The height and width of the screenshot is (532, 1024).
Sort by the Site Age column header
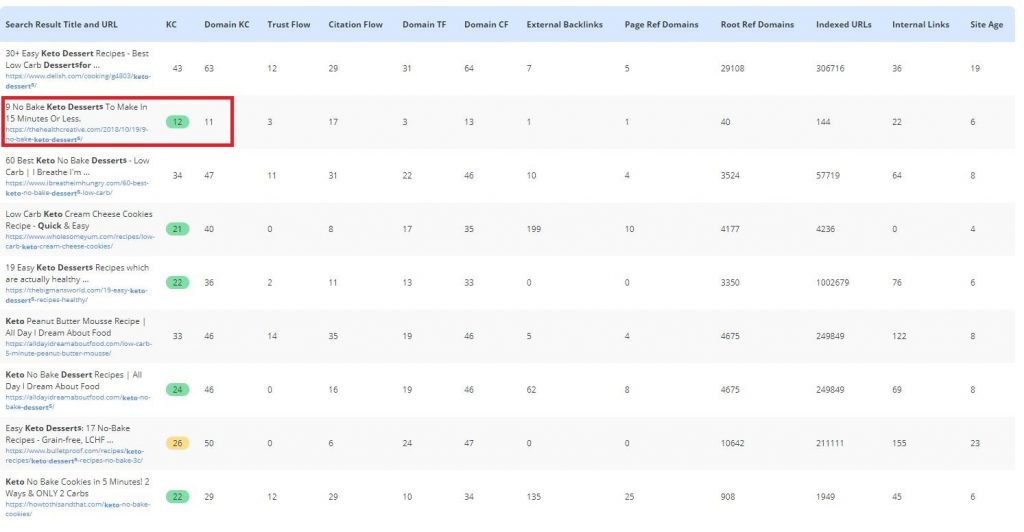tap(986, 24)
